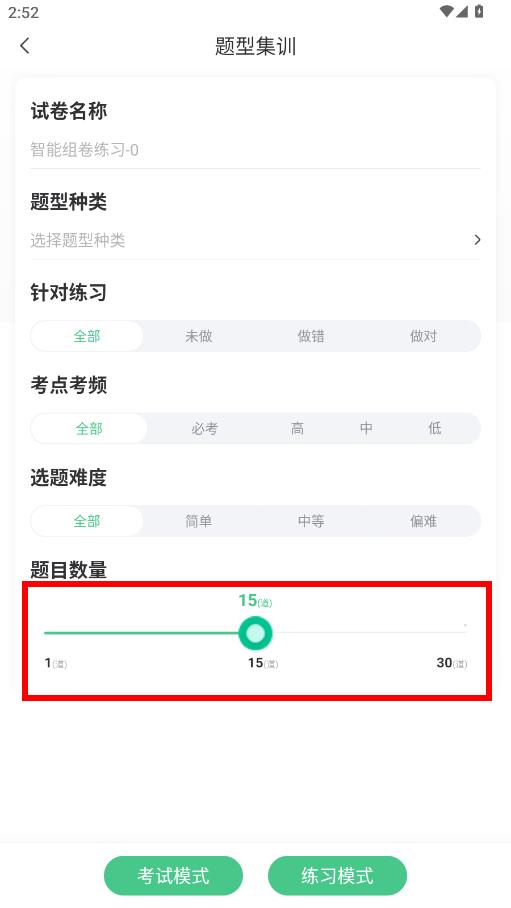Select 中 frequency option
This screenshot has width=511, height=908.
click(x=366, y=429)
